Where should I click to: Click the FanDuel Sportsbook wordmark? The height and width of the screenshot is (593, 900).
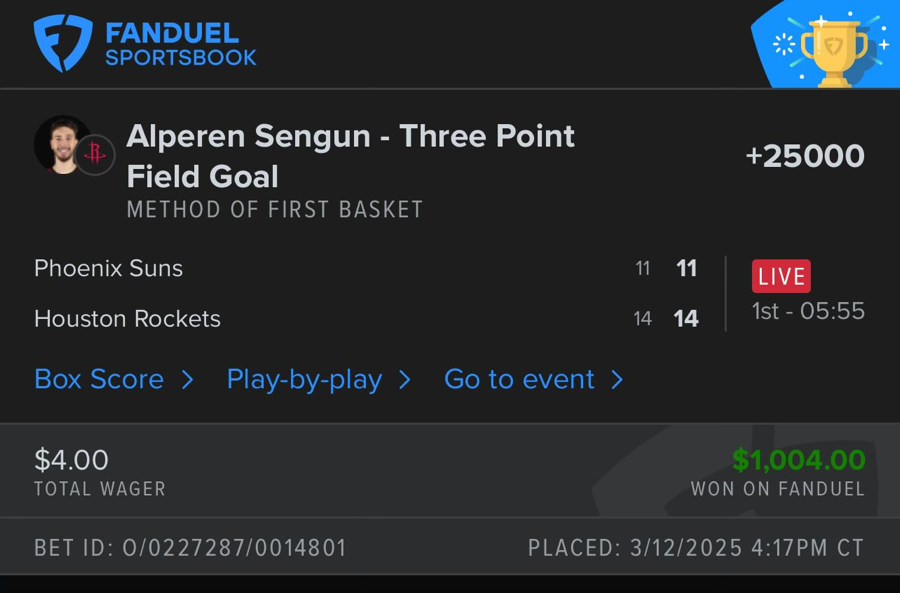(x=181, y=45)
